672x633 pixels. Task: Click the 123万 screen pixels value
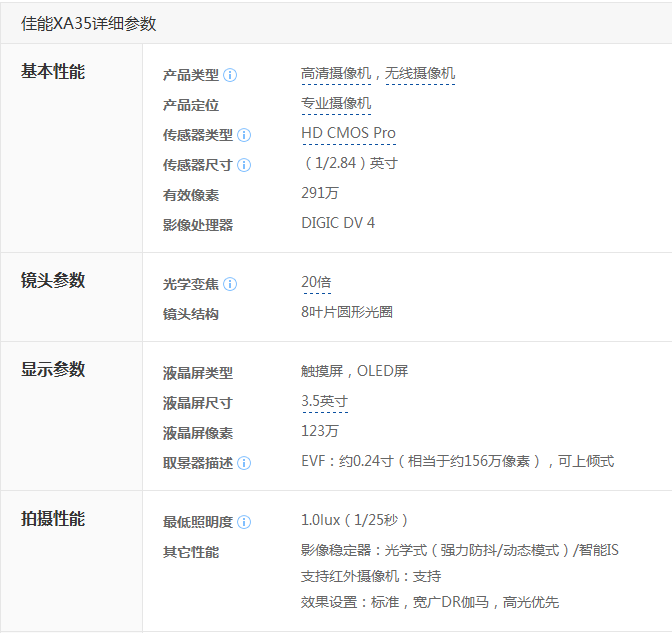320,431
